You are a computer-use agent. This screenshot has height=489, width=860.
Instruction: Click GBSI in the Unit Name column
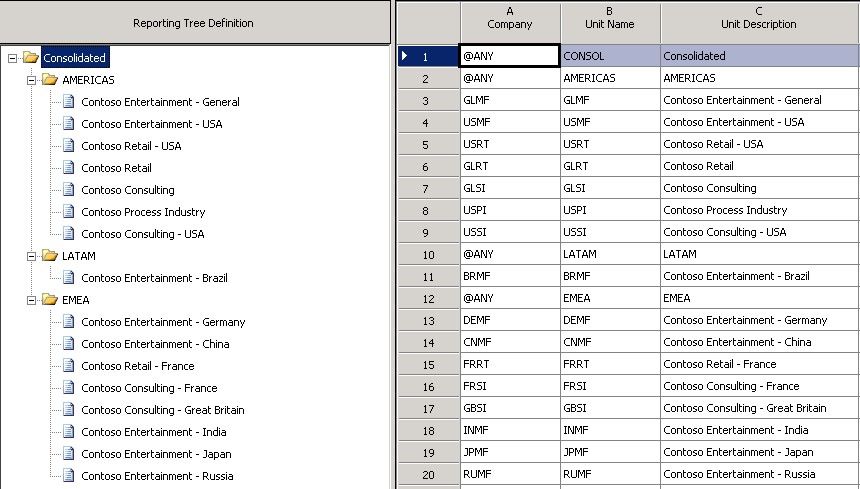click(610, 408)
